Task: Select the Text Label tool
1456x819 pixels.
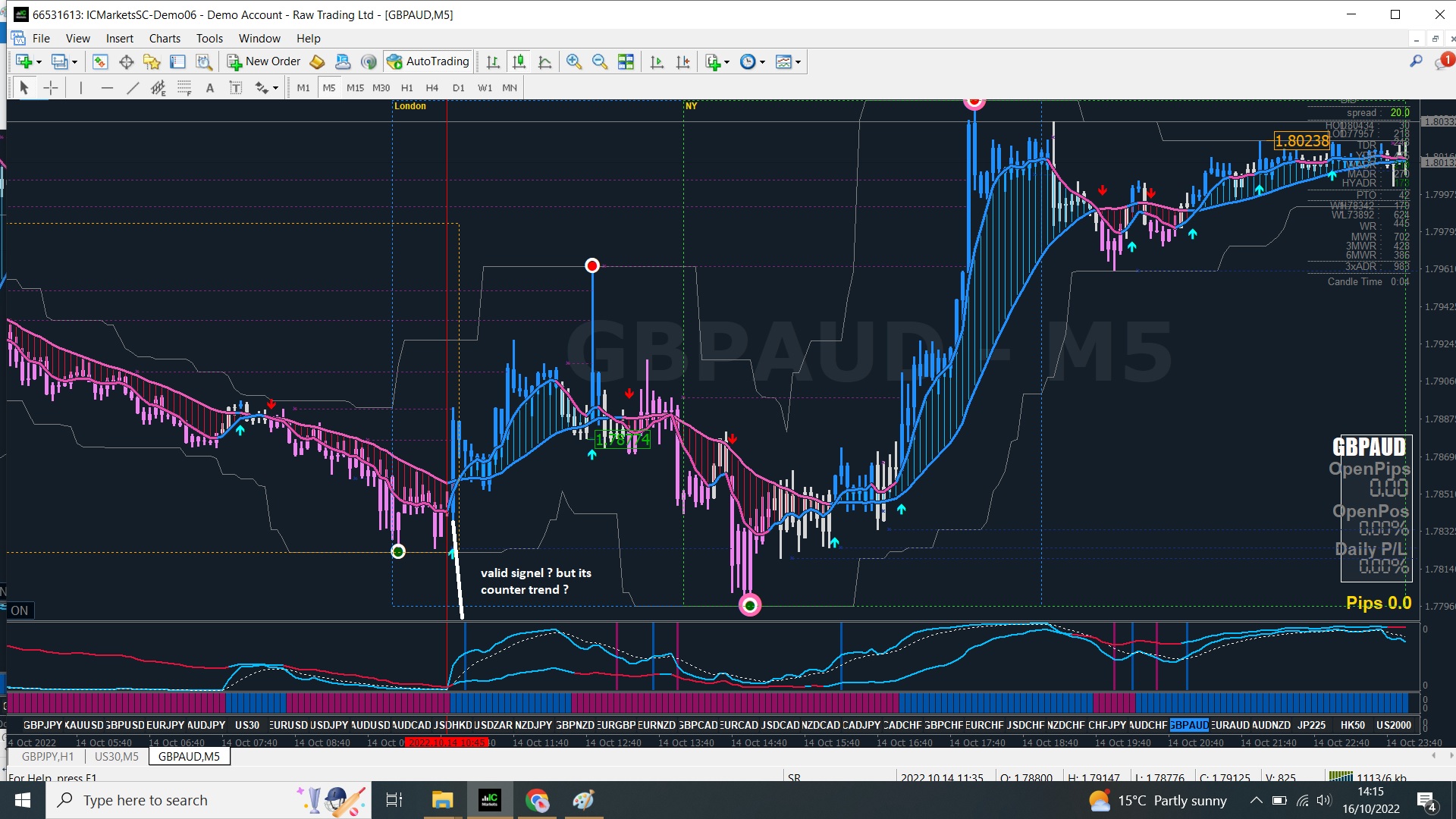Action: (x=236, y=88)
